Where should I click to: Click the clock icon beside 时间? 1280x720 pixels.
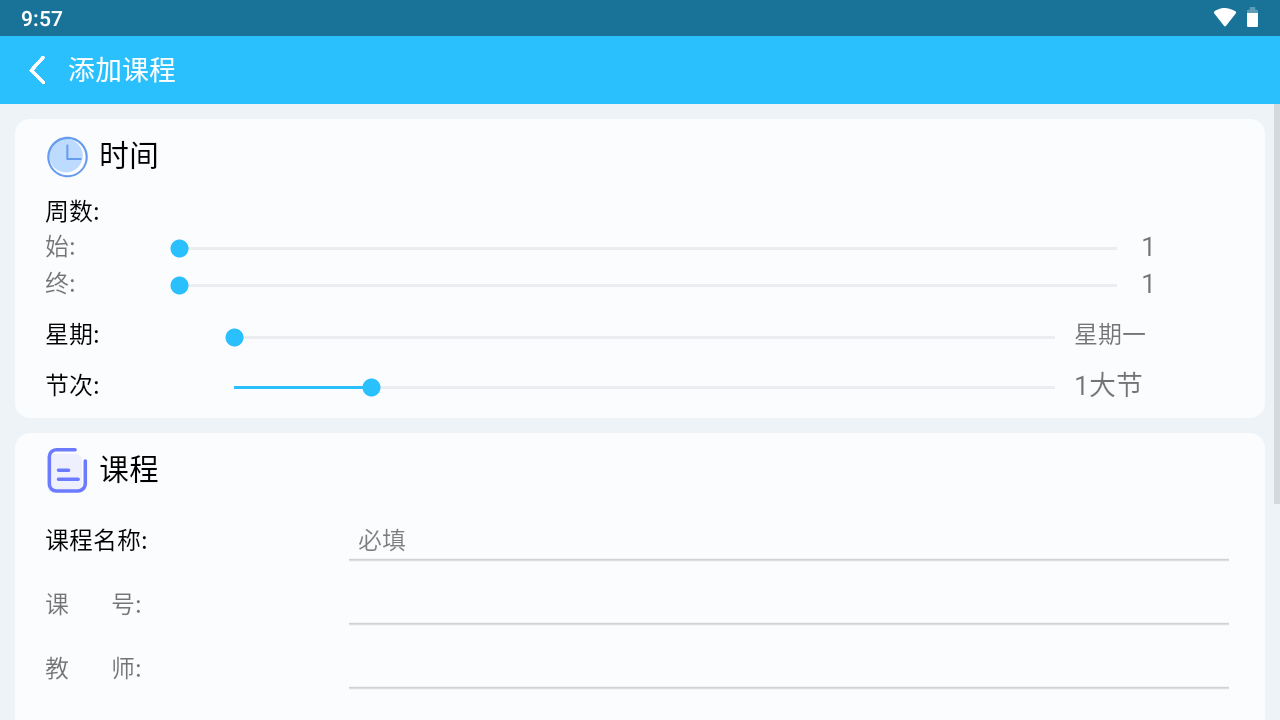click(x=67, y=157)
